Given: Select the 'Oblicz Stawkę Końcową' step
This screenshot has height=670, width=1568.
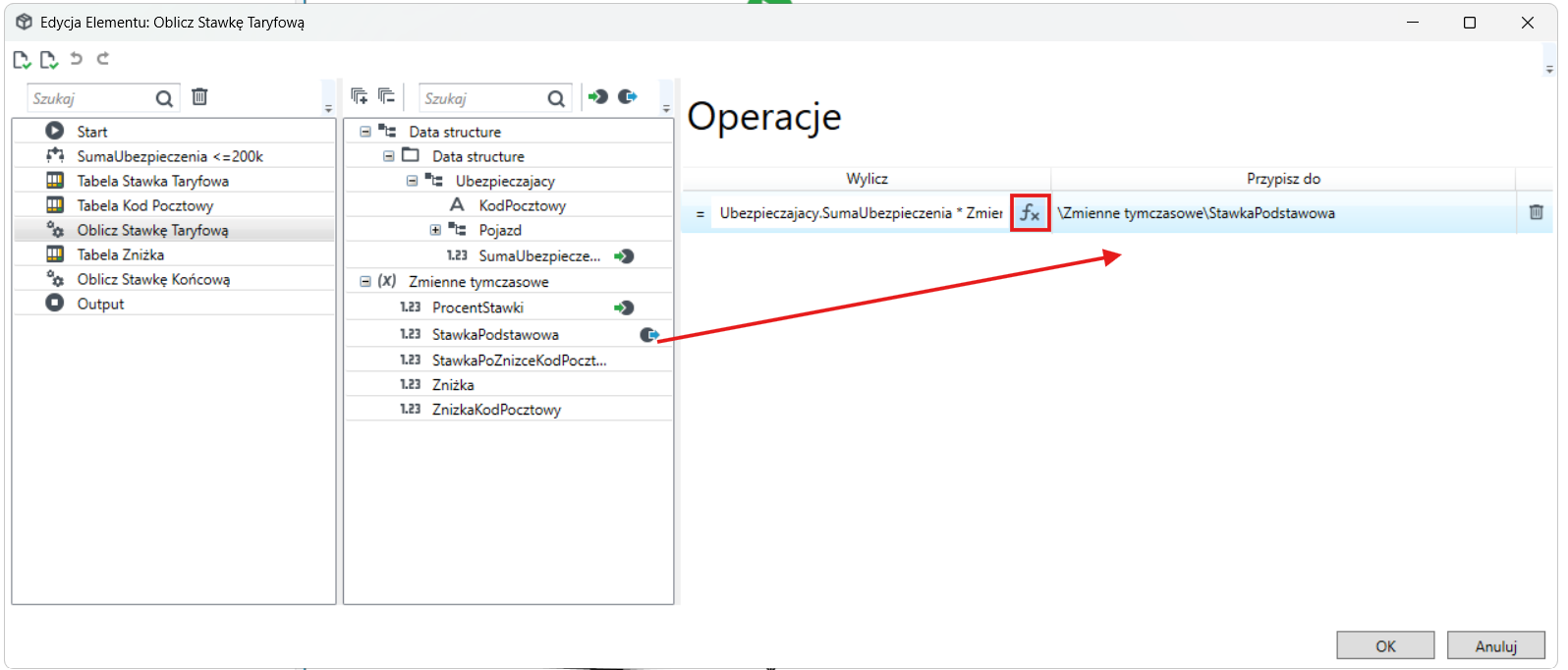Looking at the screenshot, I should tap(174, 279).
